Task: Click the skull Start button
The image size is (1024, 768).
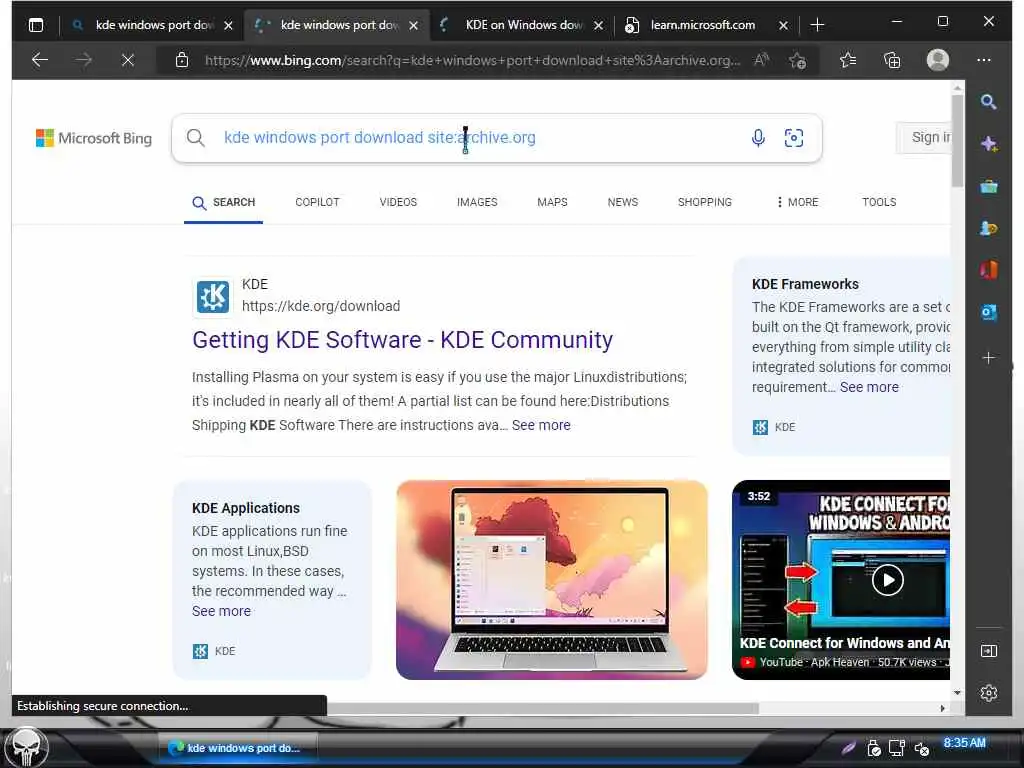Action: click(x=26, y=747)
